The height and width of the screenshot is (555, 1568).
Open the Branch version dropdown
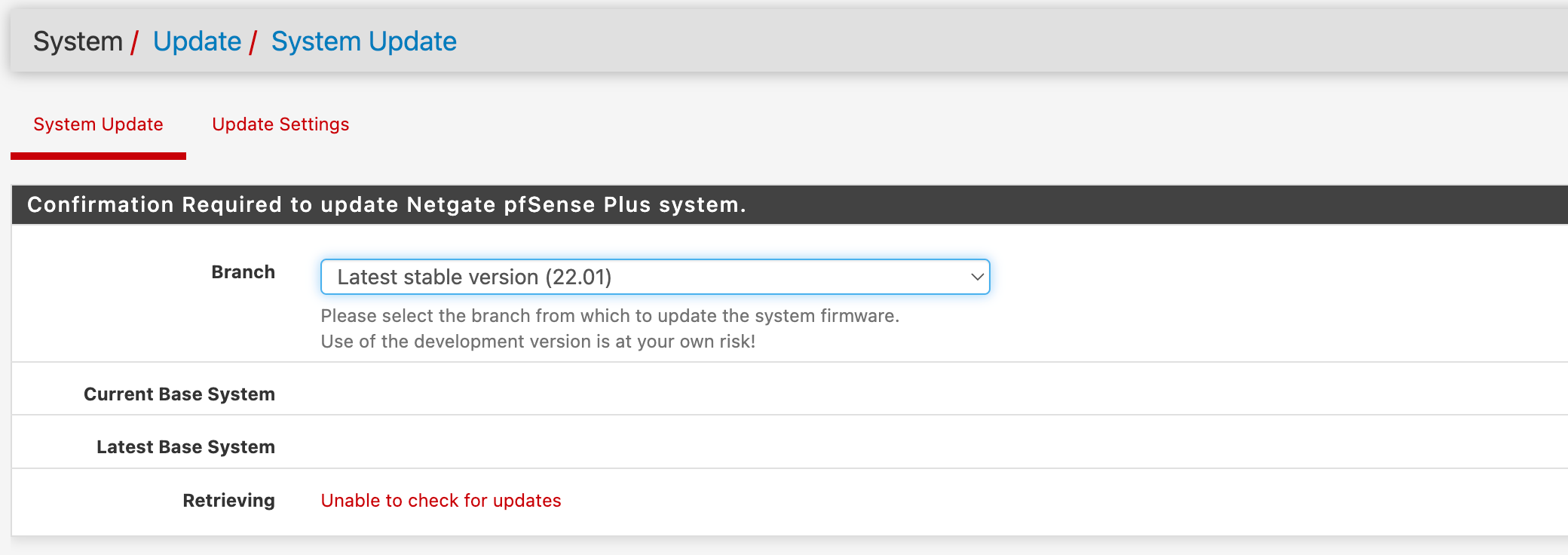[654, 277]
